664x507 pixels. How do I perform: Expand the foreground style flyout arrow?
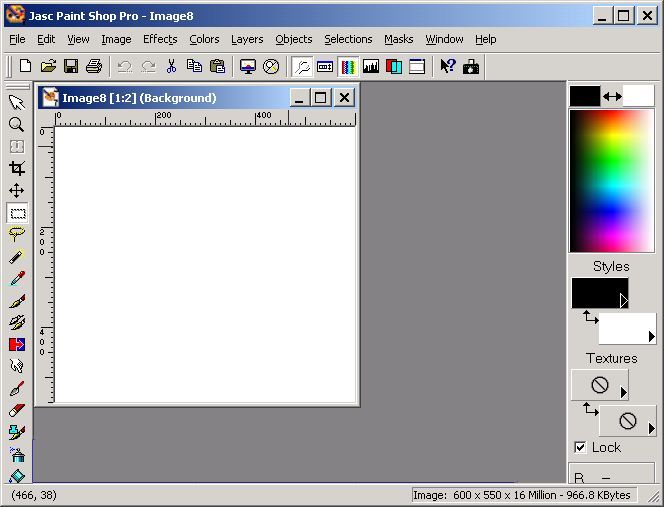click(x=624, y=300)
